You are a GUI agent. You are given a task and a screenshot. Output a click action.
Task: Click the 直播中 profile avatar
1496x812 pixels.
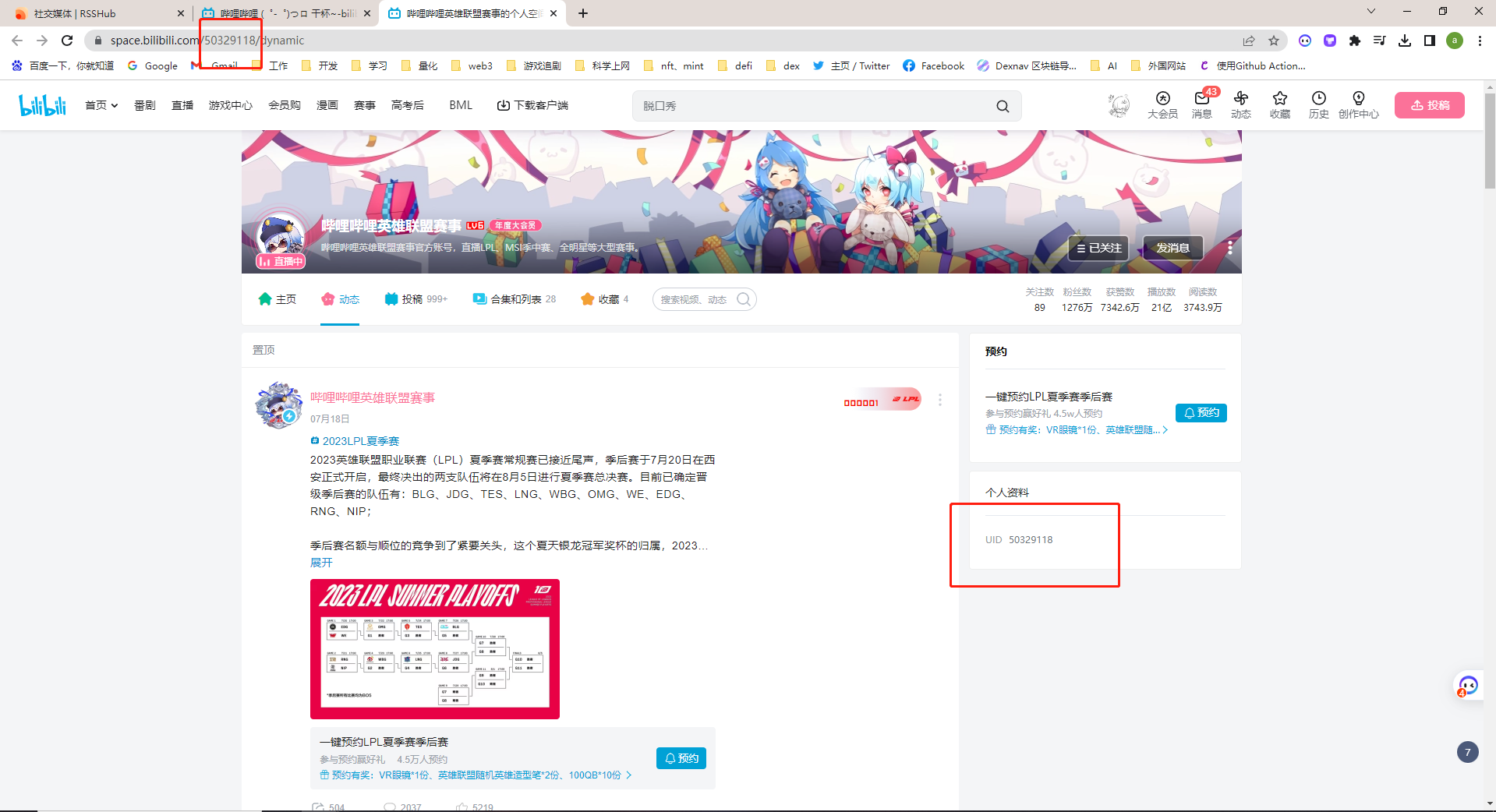pos(281,240)
